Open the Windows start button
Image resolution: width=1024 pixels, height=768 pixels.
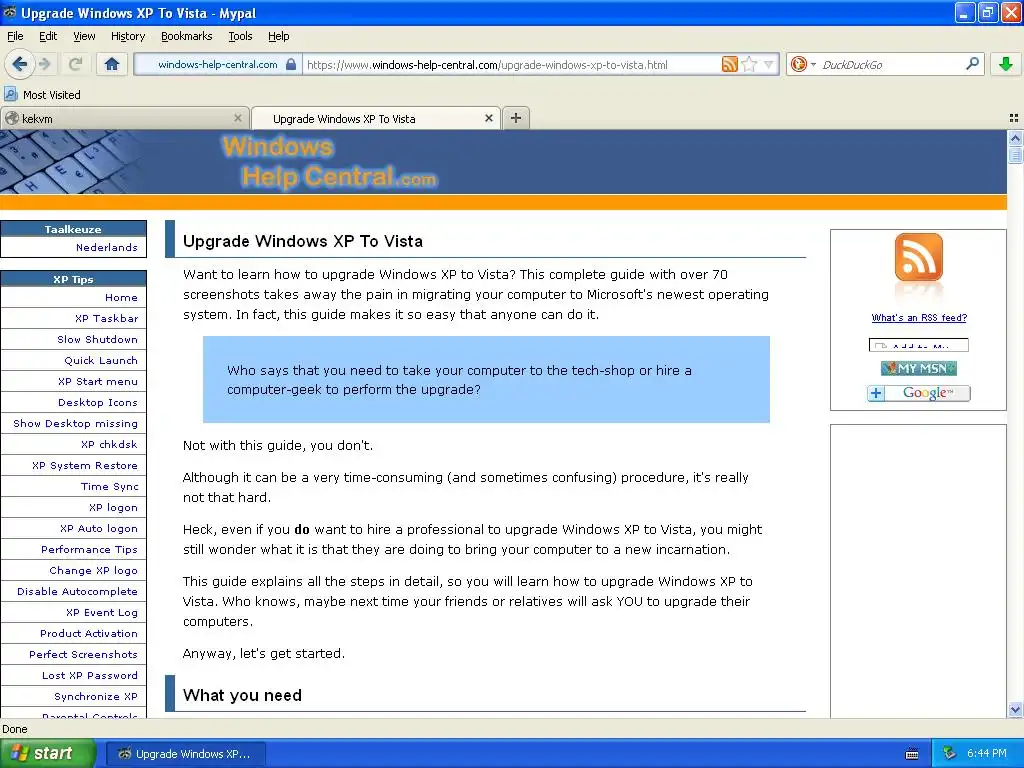(x=47, y=754)
